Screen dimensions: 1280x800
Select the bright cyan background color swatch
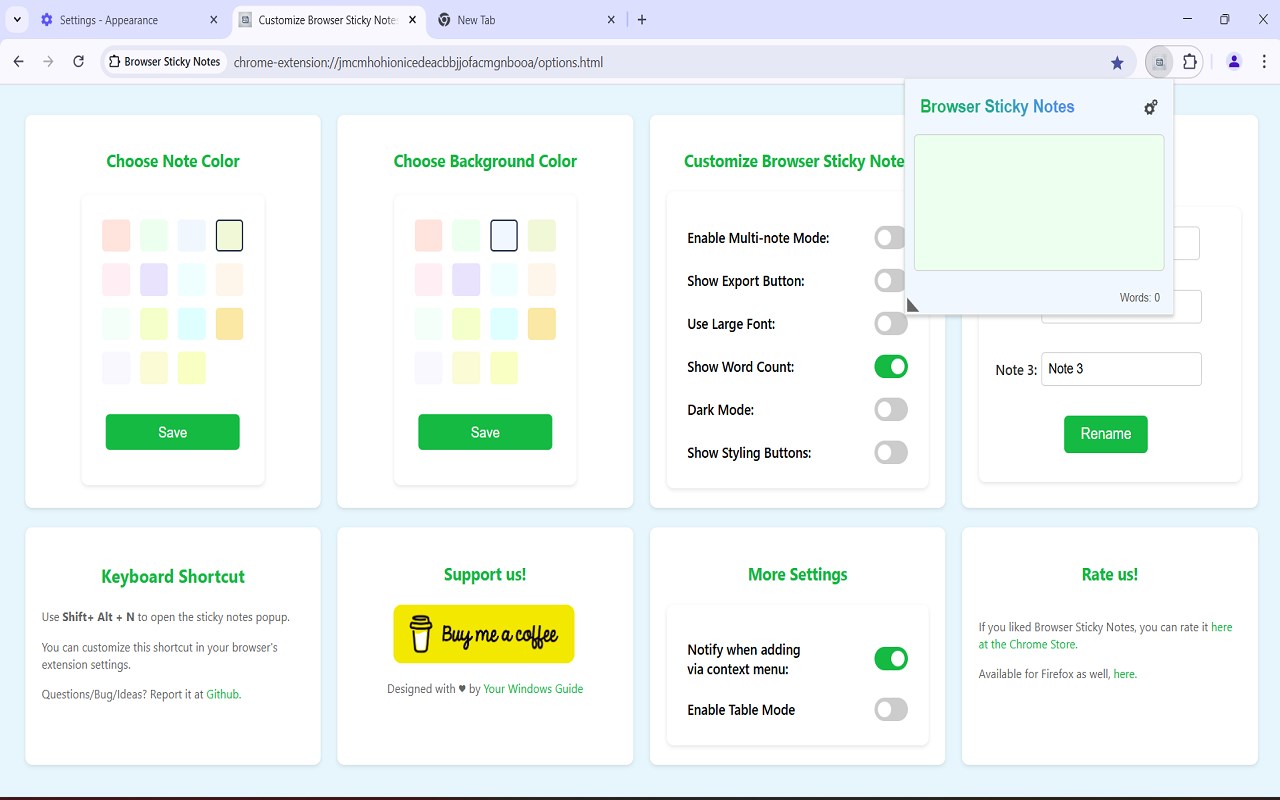click(x=504, y=324)
